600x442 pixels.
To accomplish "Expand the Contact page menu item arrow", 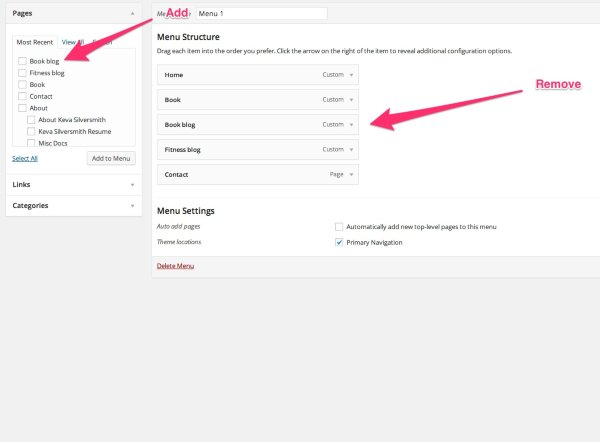I will (x=351, y=174).
